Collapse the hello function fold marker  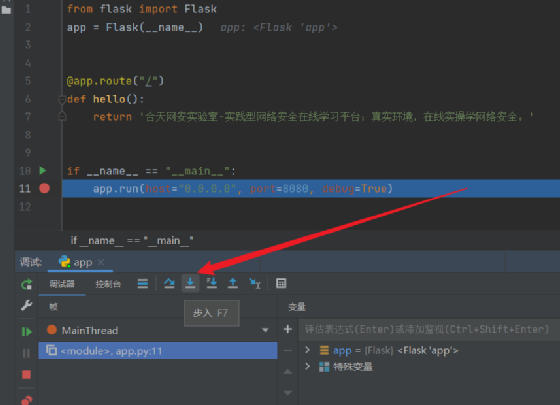point(62,99)
